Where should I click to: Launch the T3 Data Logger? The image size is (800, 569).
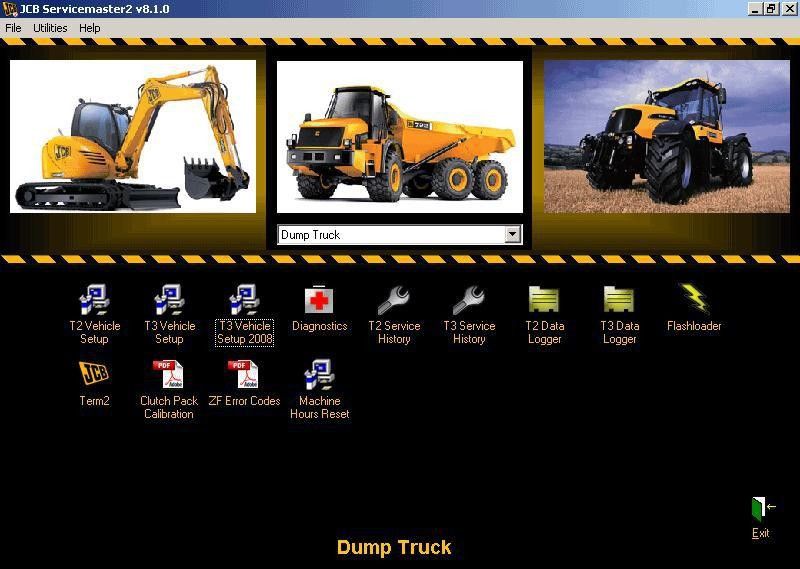[619, 300]
